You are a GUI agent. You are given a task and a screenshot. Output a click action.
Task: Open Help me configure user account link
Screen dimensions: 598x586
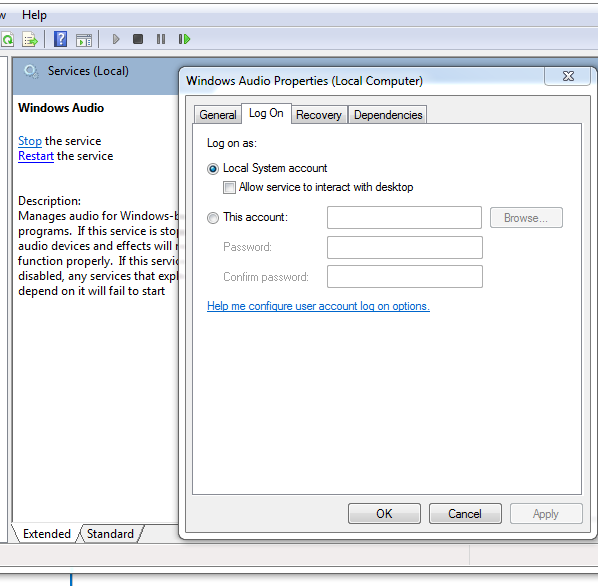pyautogui.click(x=318, y=306)
